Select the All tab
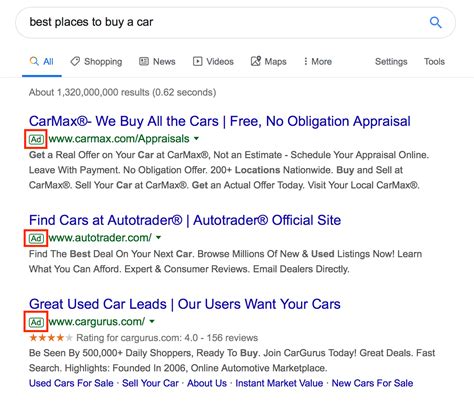 [42, 62]
